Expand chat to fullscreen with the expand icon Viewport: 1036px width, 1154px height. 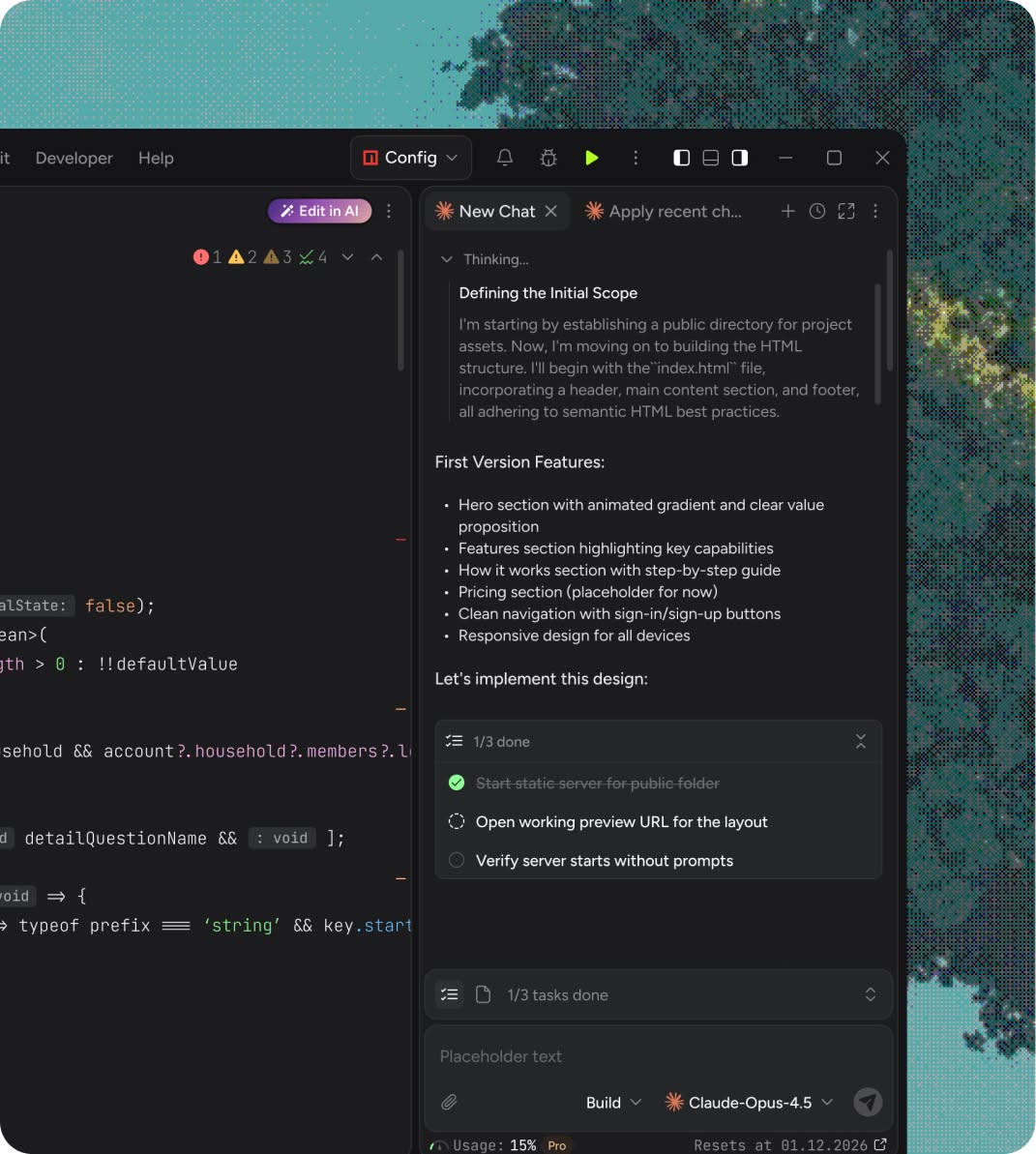[x=845, y=211]
